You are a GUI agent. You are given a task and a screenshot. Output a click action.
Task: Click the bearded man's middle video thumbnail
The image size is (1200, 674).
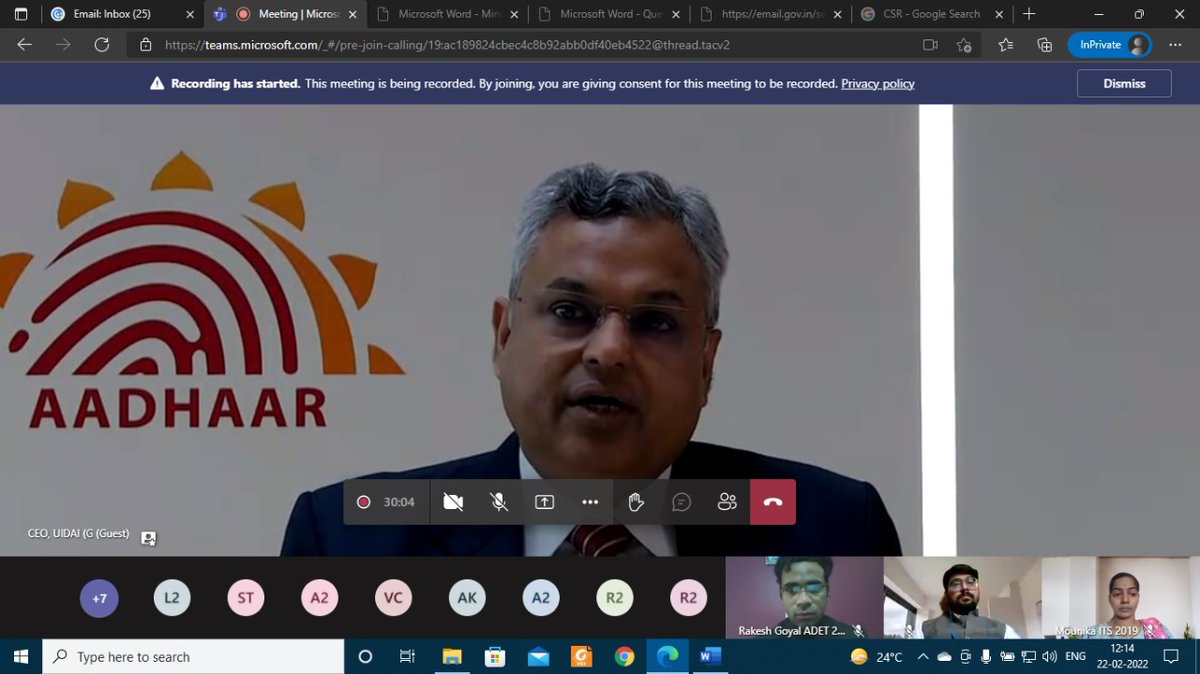[962, 598]
